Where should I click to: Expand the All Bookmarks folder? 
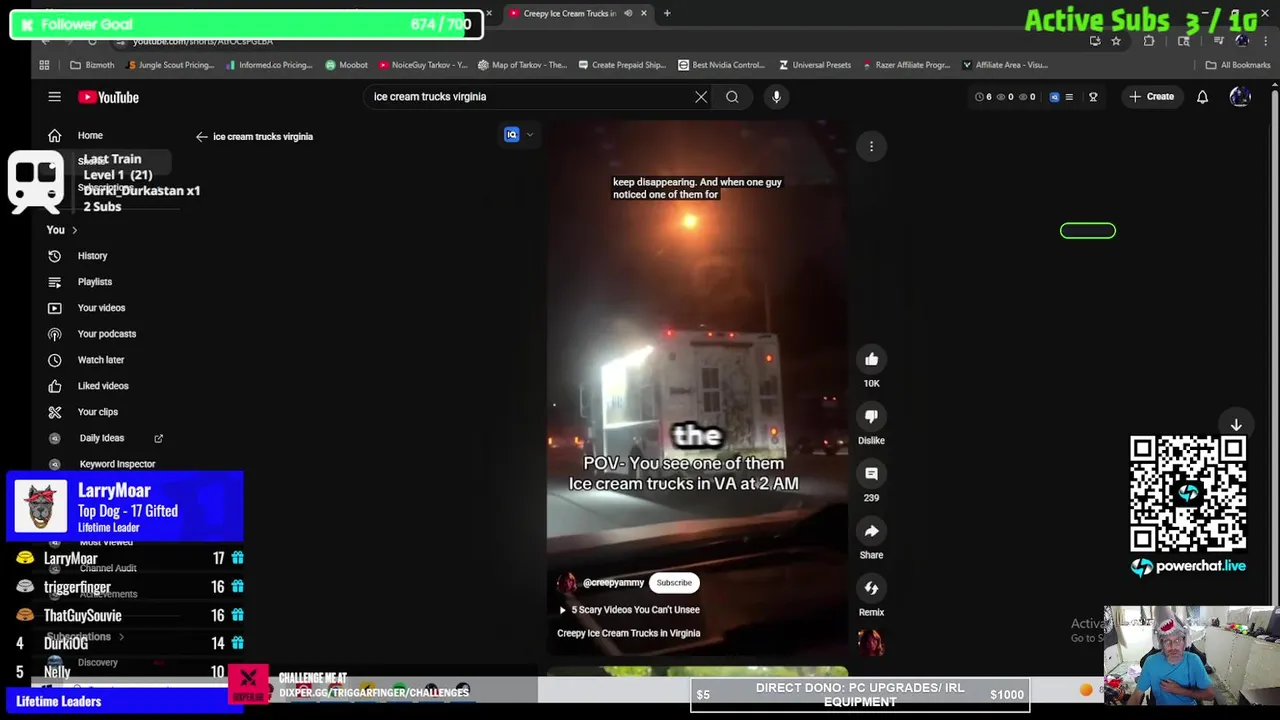click(x=1238, y=65)
